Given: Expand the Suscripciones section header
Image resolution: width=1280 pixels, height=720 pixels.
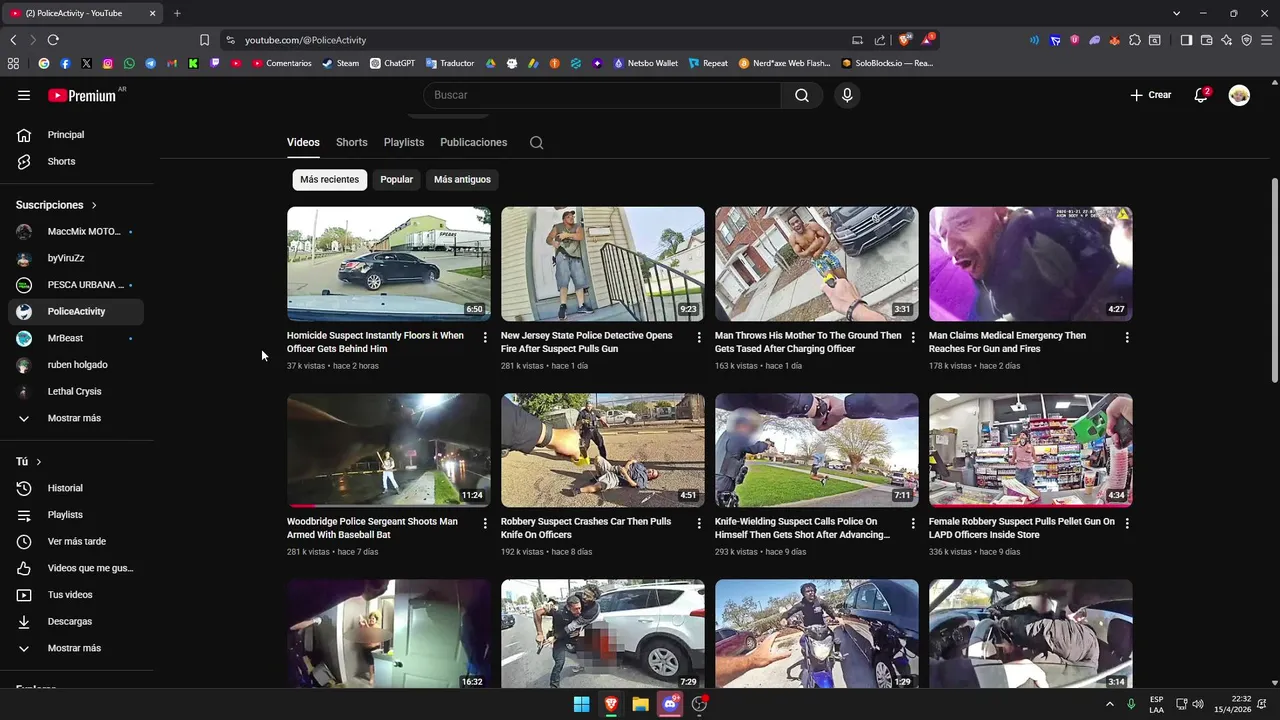Looking at the screenshot, I should pos(57,205).
